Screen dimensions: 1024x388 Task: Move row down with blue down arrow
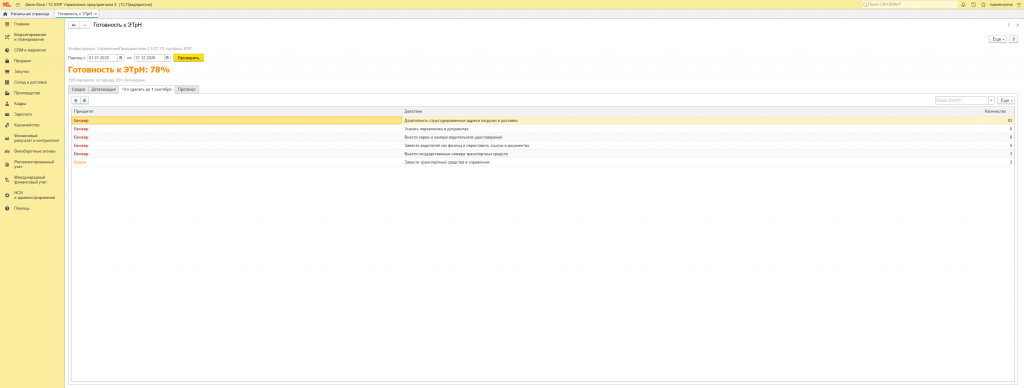84,101
